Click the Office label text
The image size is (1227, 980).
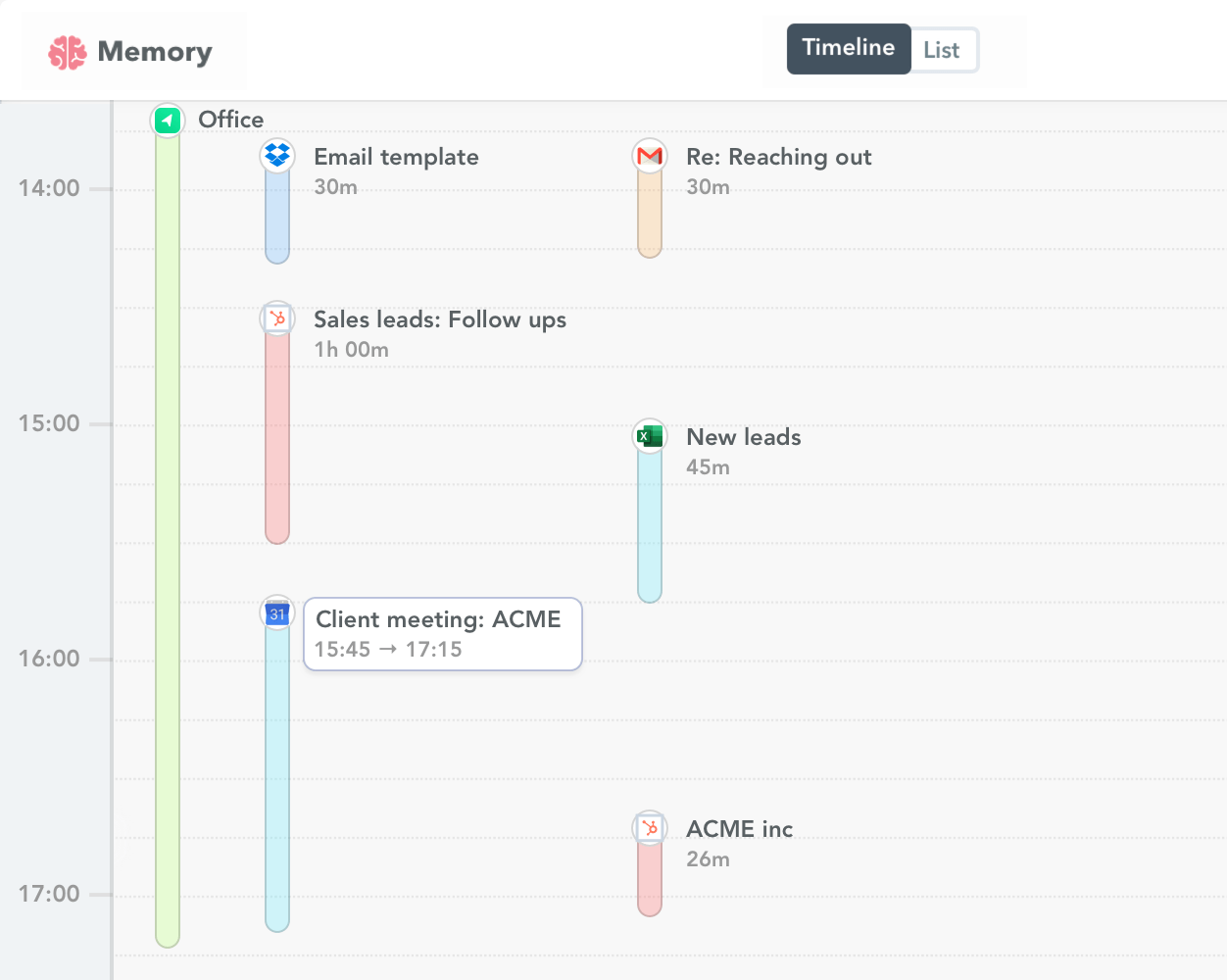coord(230,120)
